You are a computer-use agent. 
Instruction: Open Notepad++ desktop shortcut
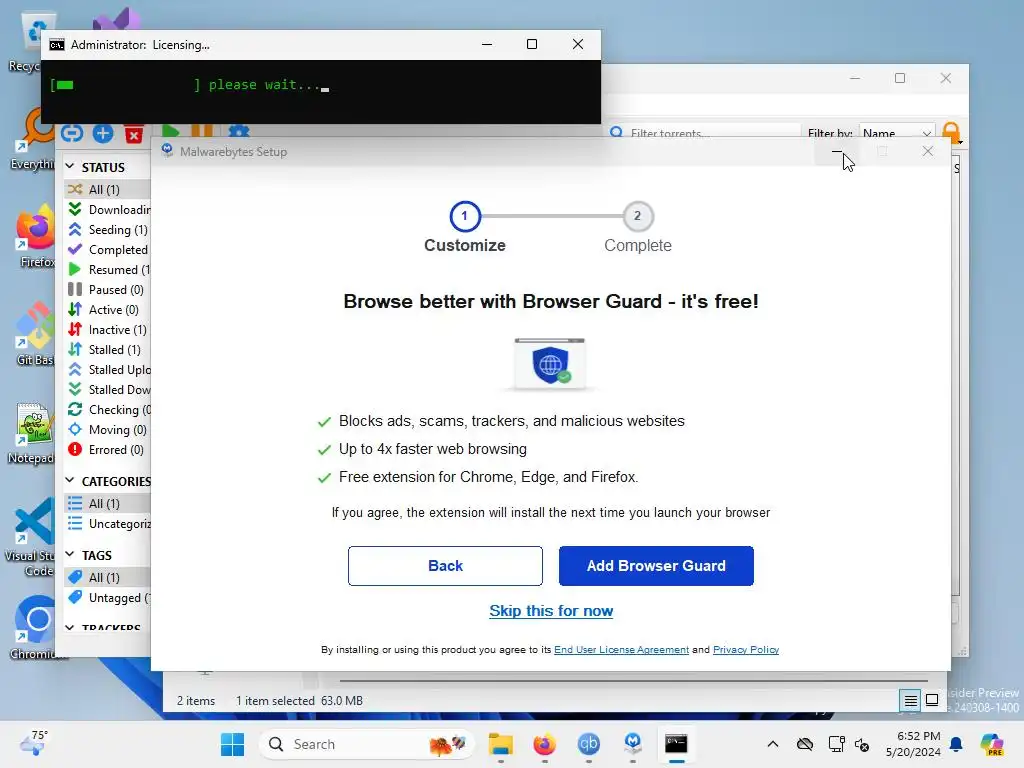(34, 433)
